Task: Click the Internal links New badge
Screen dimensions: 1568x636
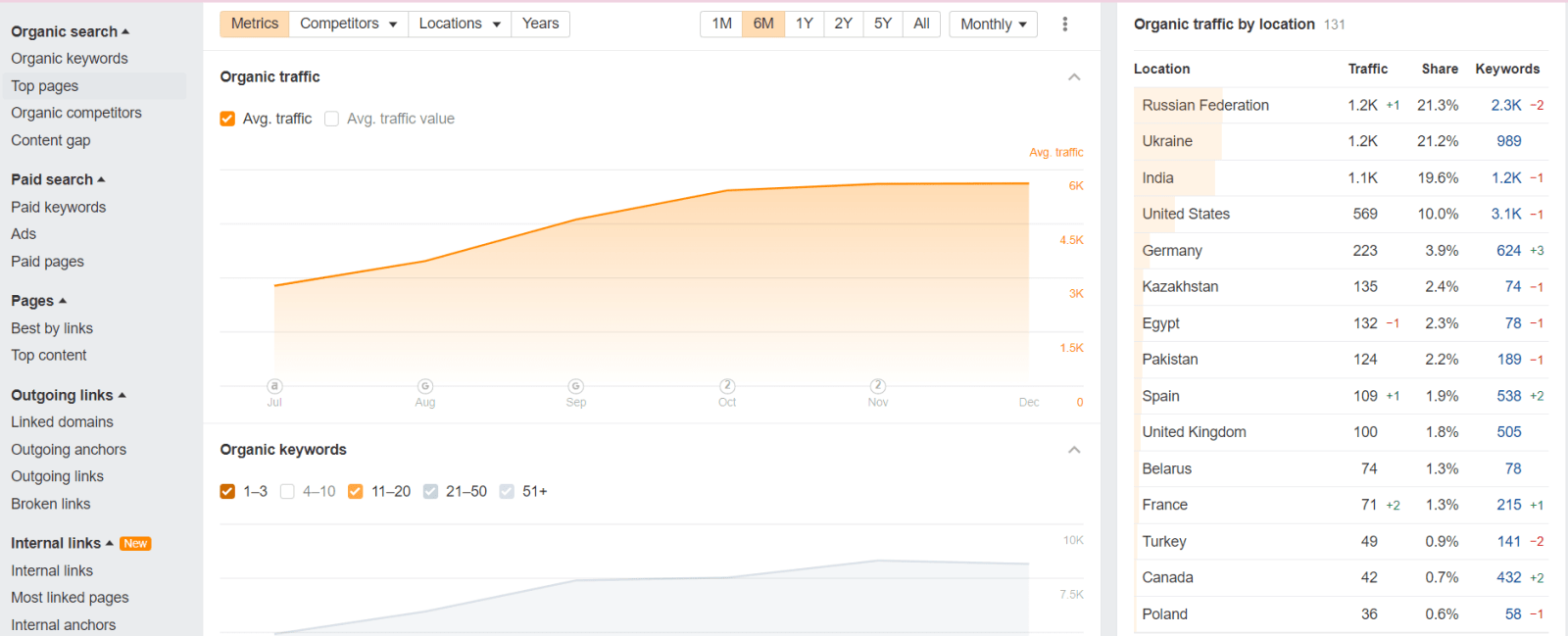Action: pyautogui.click(x=136, y=544)
